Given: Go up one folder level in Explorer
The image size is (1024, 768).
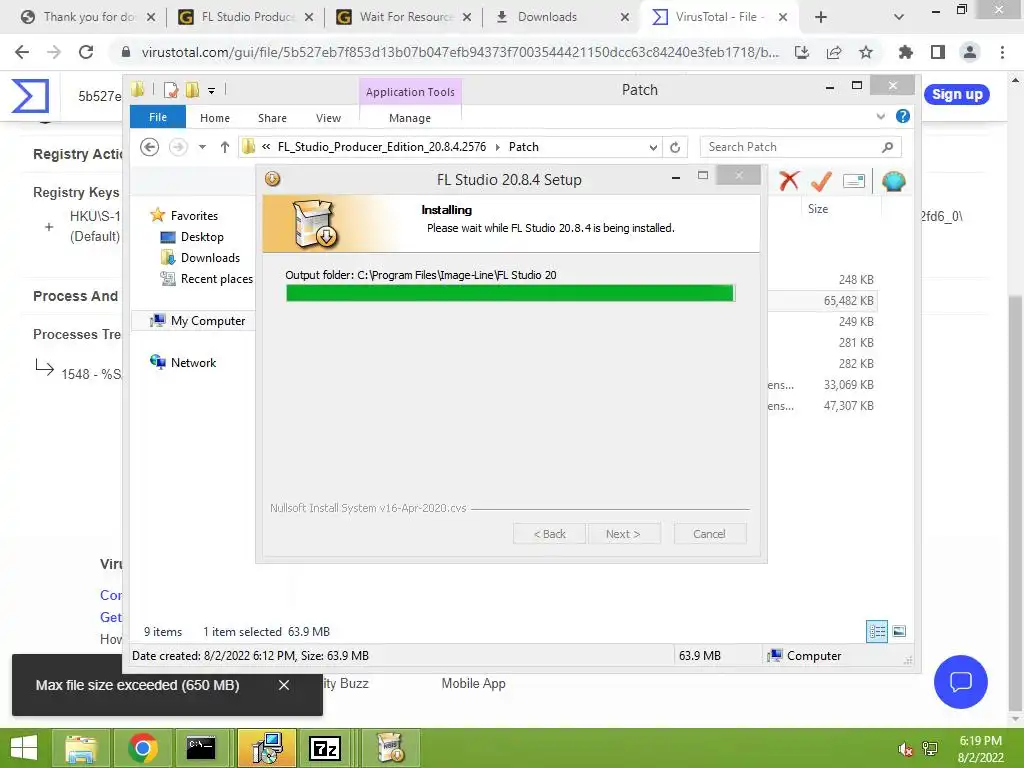Looking at the screenshot, I should (x=225, y=147).
